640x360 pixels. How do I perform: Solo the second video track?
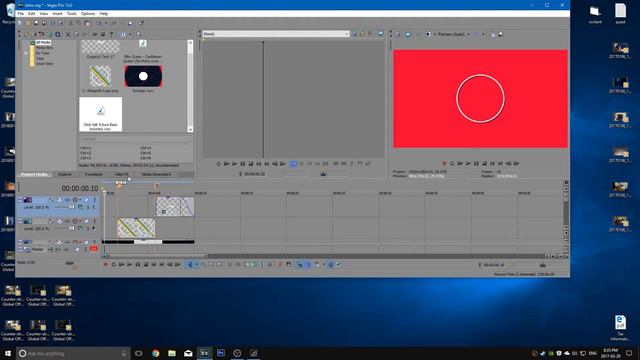[x=94, y=221]
